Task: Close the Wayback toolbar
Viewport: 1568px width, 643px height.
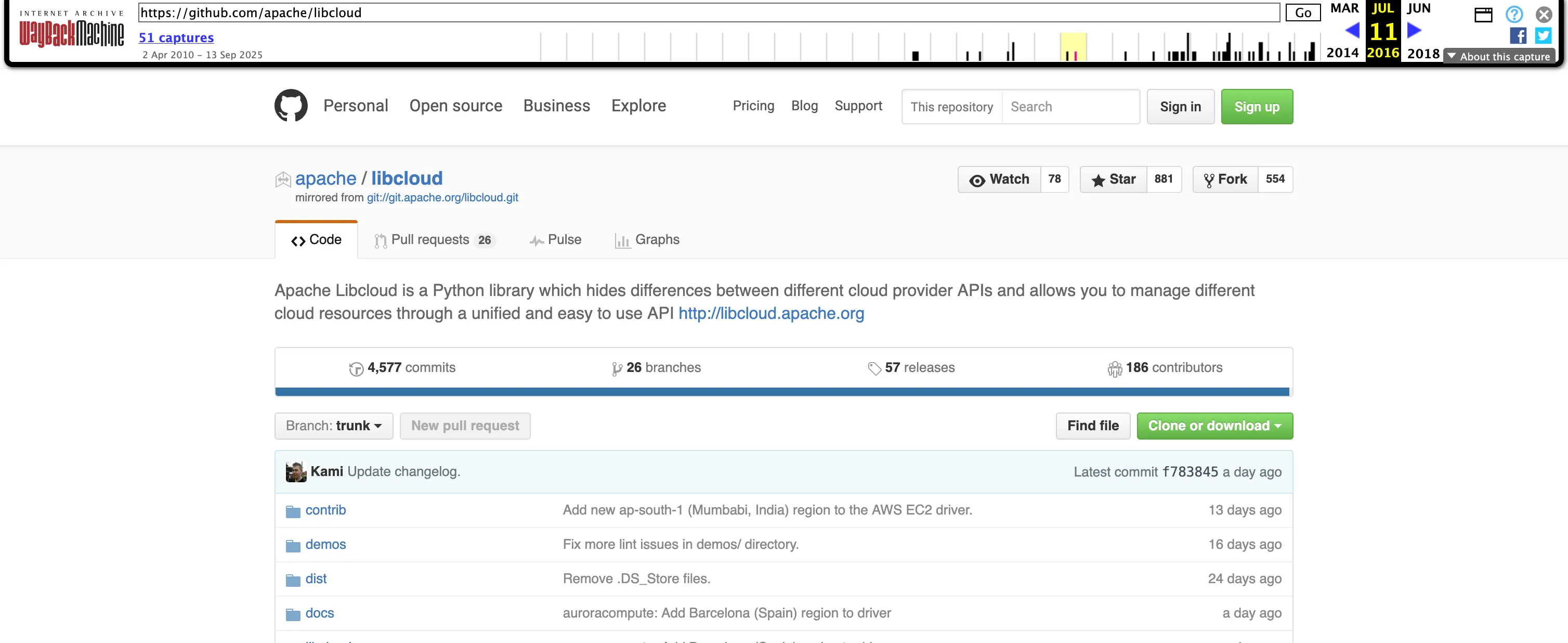Action: coord(1544,14)
